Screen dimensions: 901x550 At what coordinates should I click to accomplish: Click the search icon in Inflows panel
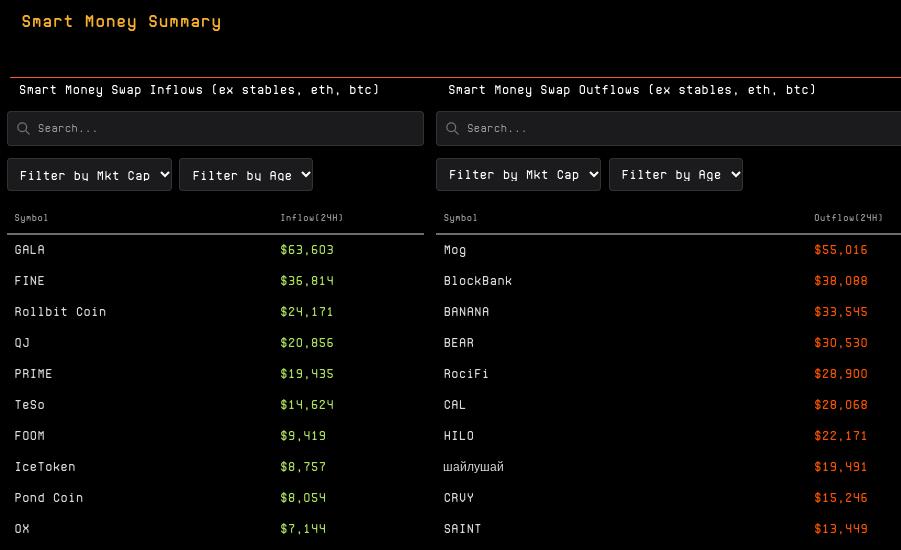coord(24,129)
